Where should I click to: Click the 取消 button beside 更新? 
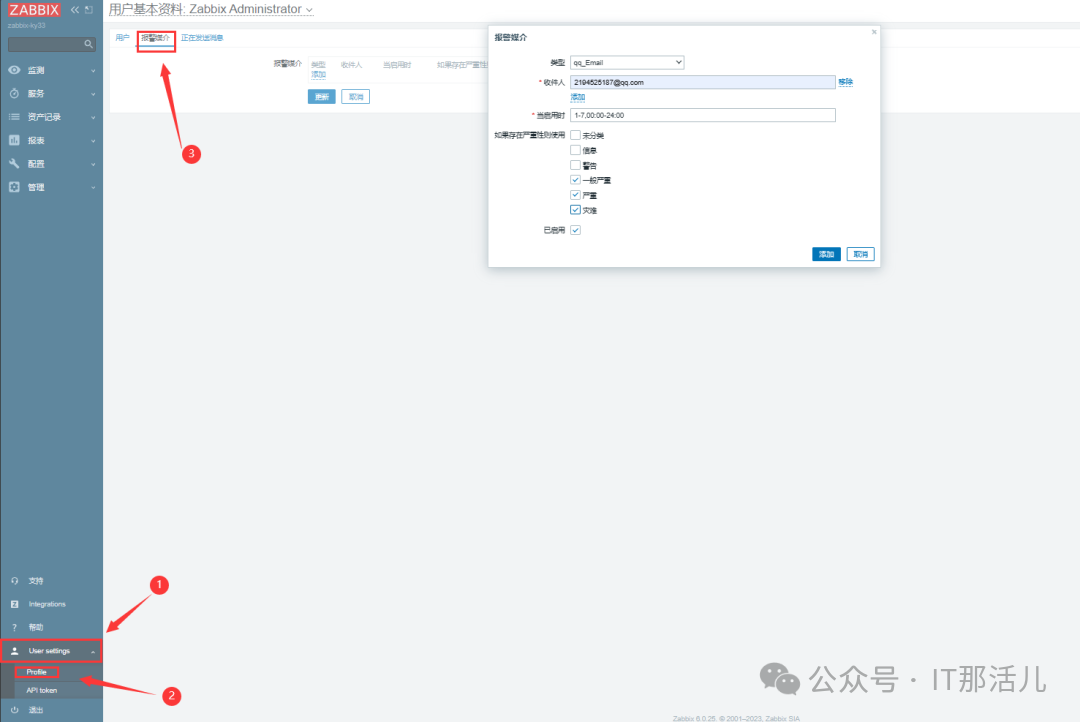pos(355,96)
